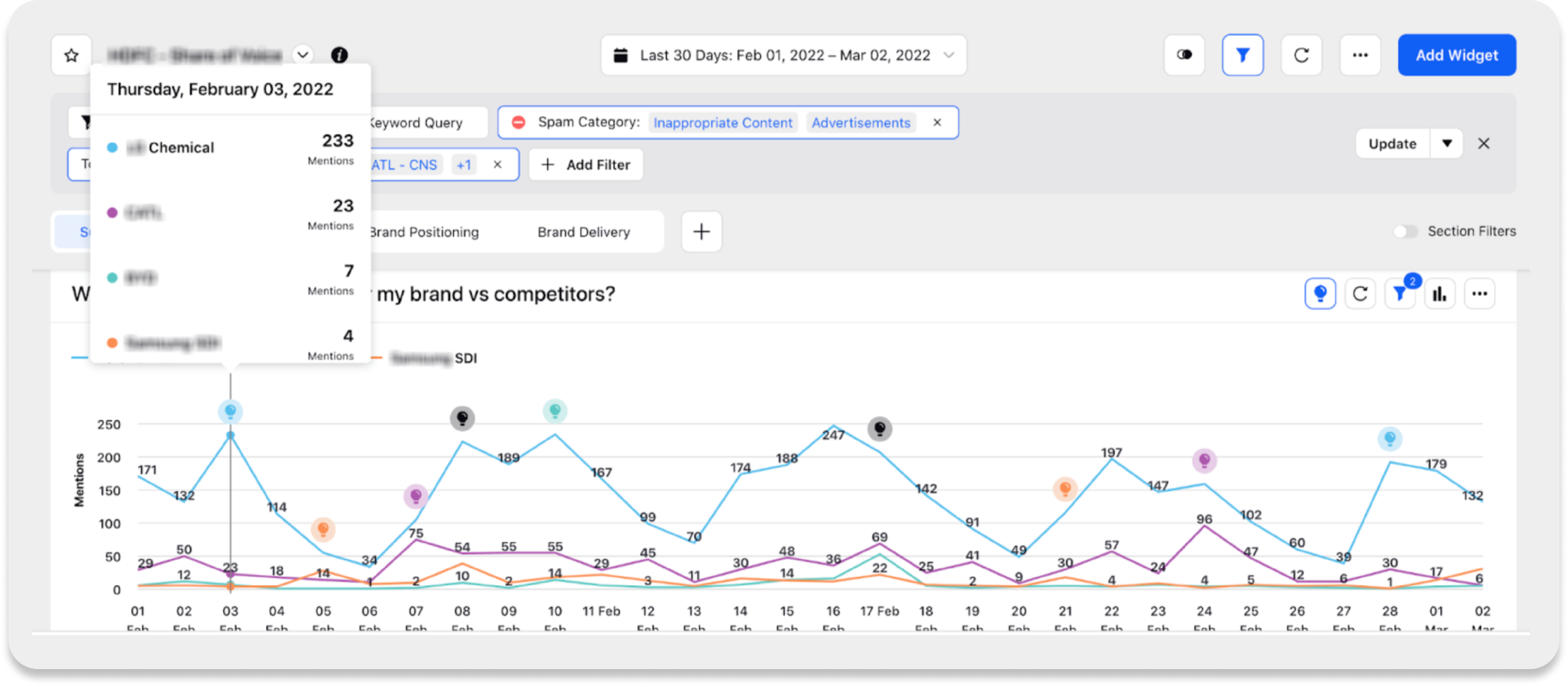Click the 17 Feb x-axis label

880,611
